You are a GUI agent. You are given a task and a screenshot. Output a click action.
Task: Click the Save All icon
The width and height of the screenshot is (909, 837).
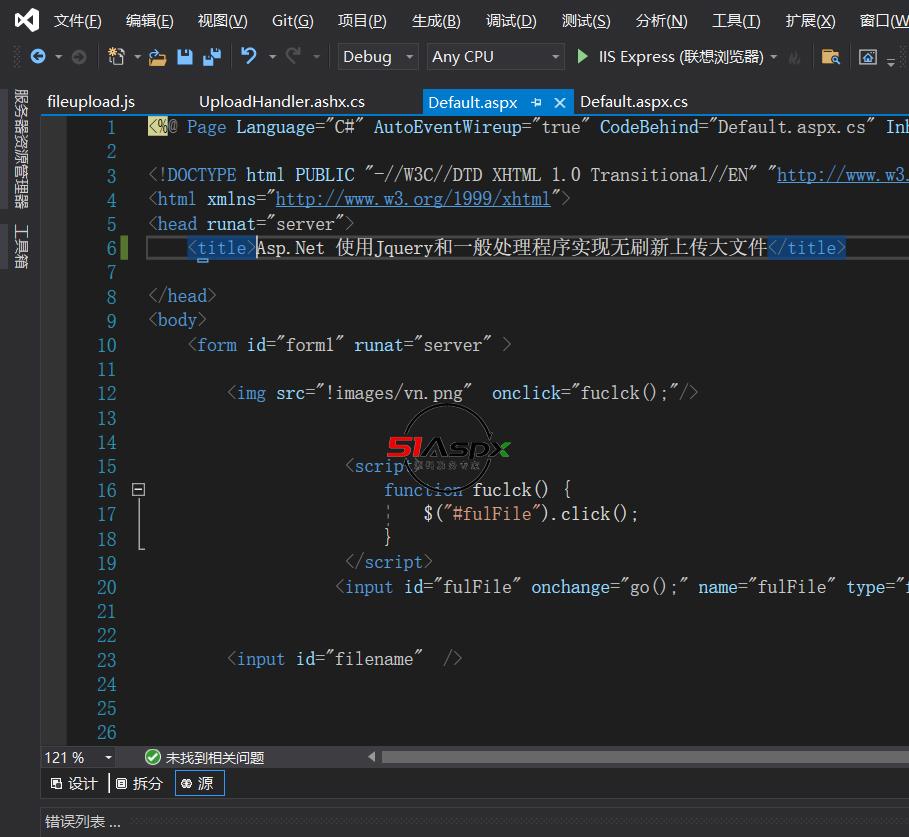(x=212, y=57)
